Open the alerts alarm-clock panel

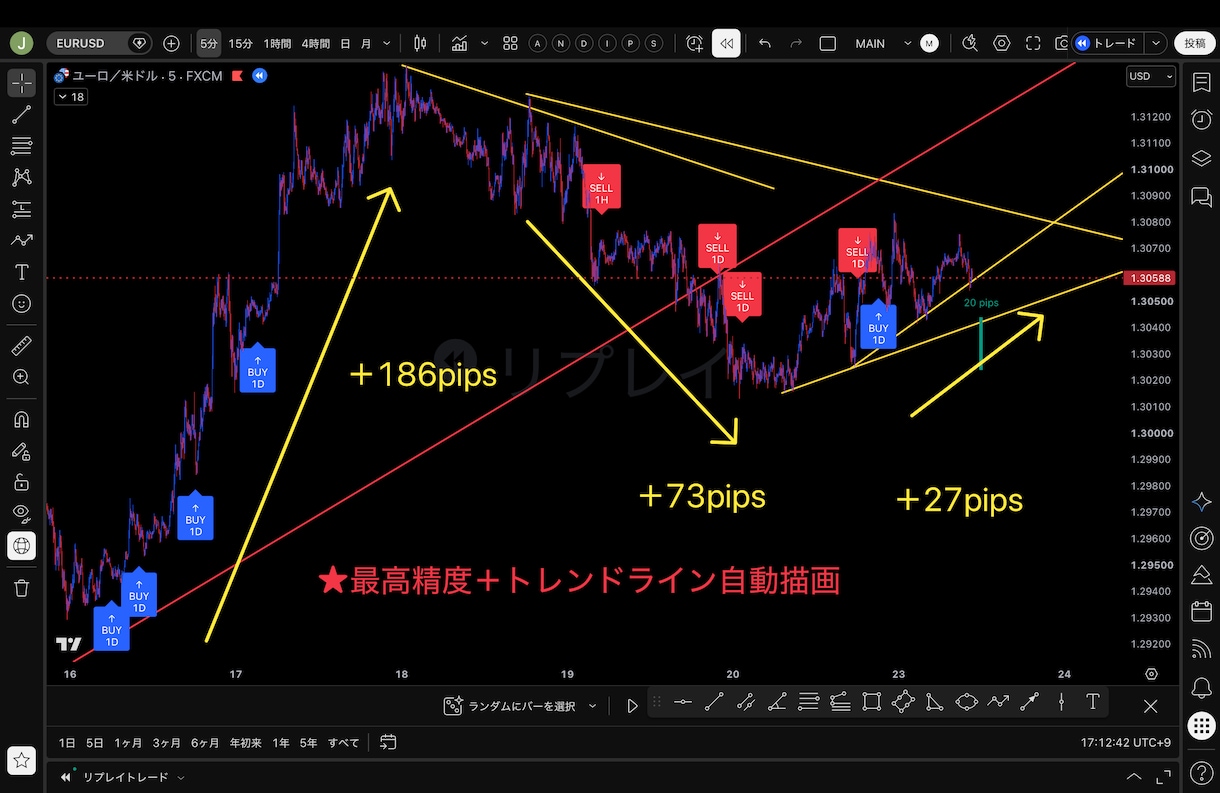(1201, 120)
